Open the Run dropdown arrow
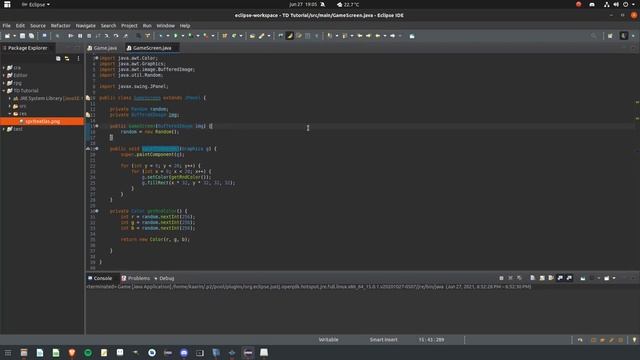 [182, 36]
